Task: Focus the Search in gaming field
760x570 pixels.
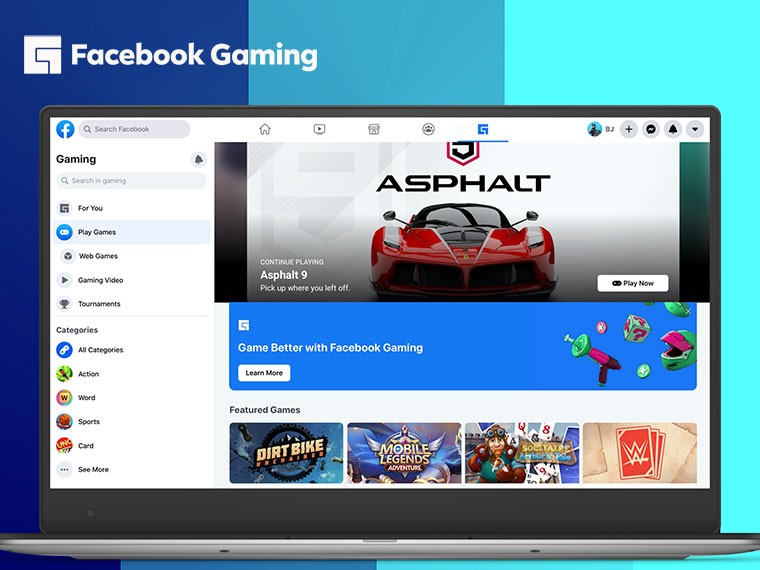Action: click(x=131, y=181)
